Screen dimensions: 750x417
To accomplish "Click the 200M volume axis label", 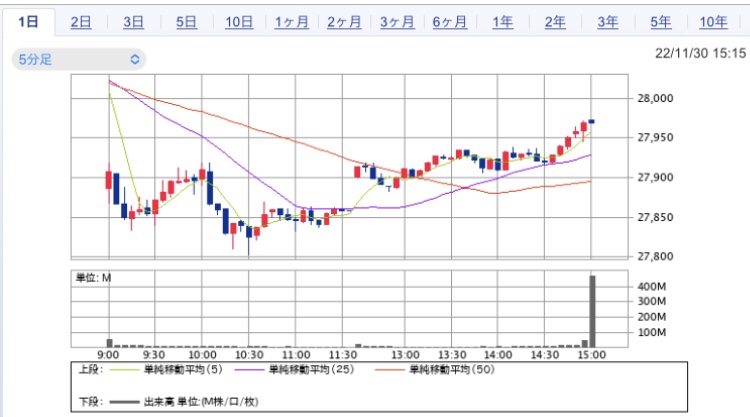I will [x=651, y=317].
